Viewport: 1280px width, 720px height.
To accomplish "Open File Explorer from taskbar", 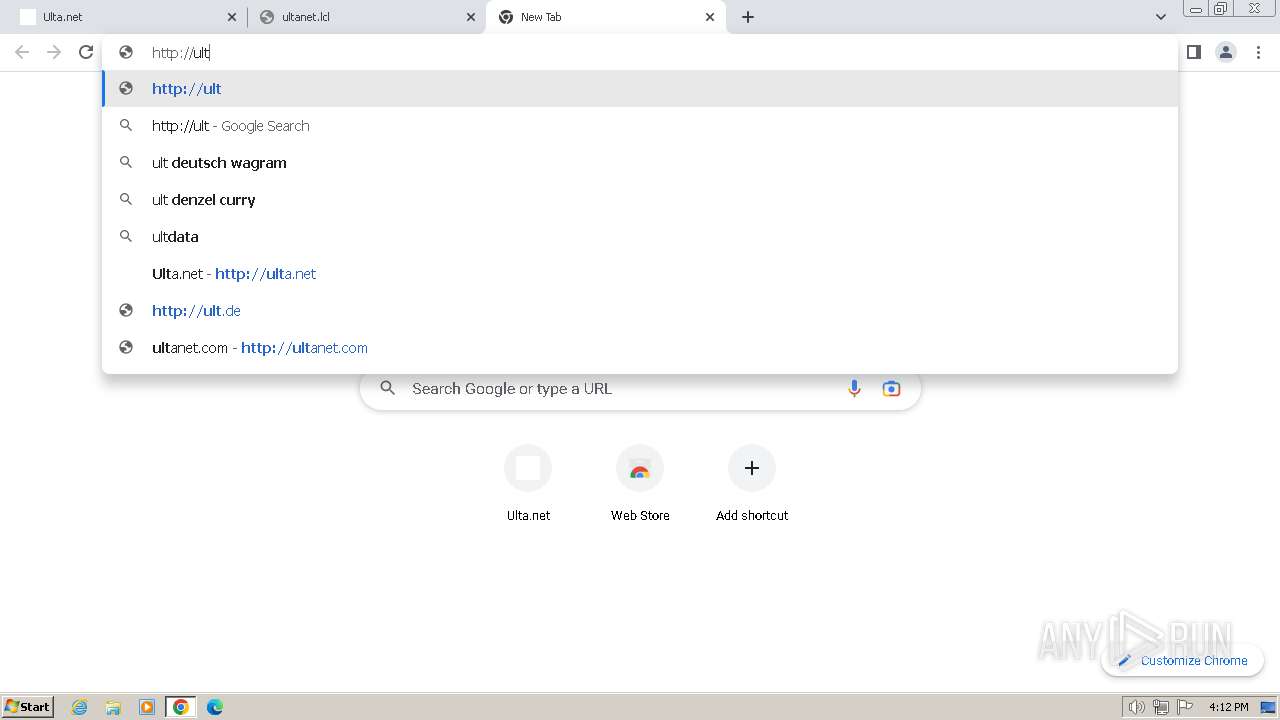I will point(113,707).
